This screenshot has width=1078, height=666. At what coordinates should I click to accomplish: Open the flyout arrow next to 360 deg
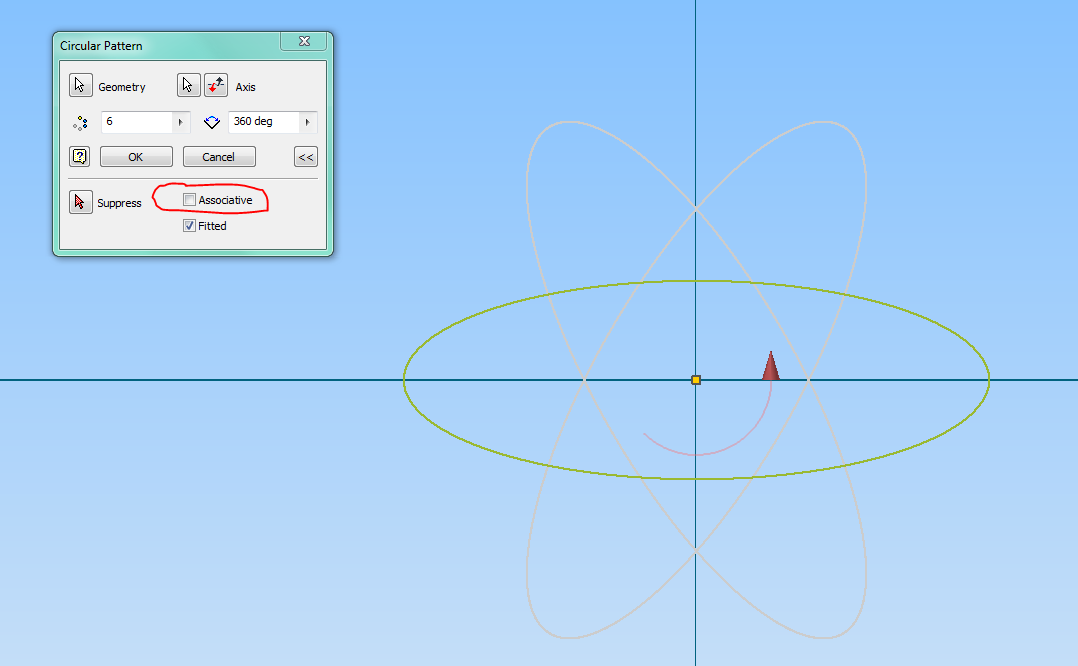pos(307,121)
